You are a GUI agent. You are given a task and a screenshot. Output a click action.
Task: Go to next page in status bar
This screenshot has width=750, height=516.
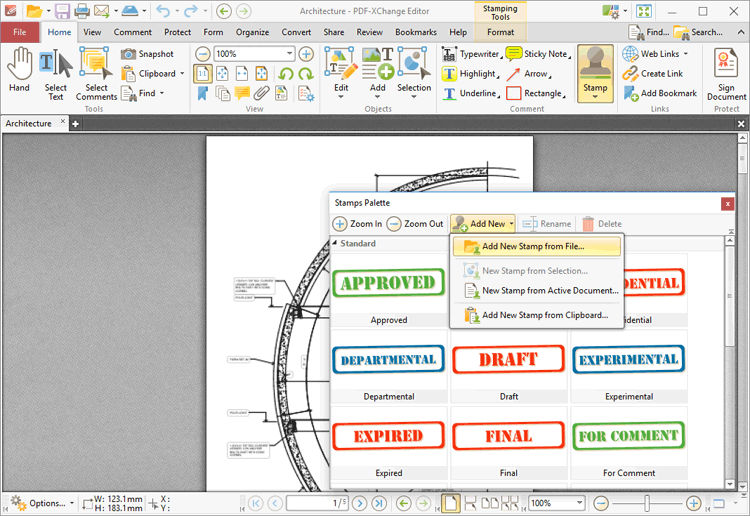pyautogui.click(x=360, y=503)
